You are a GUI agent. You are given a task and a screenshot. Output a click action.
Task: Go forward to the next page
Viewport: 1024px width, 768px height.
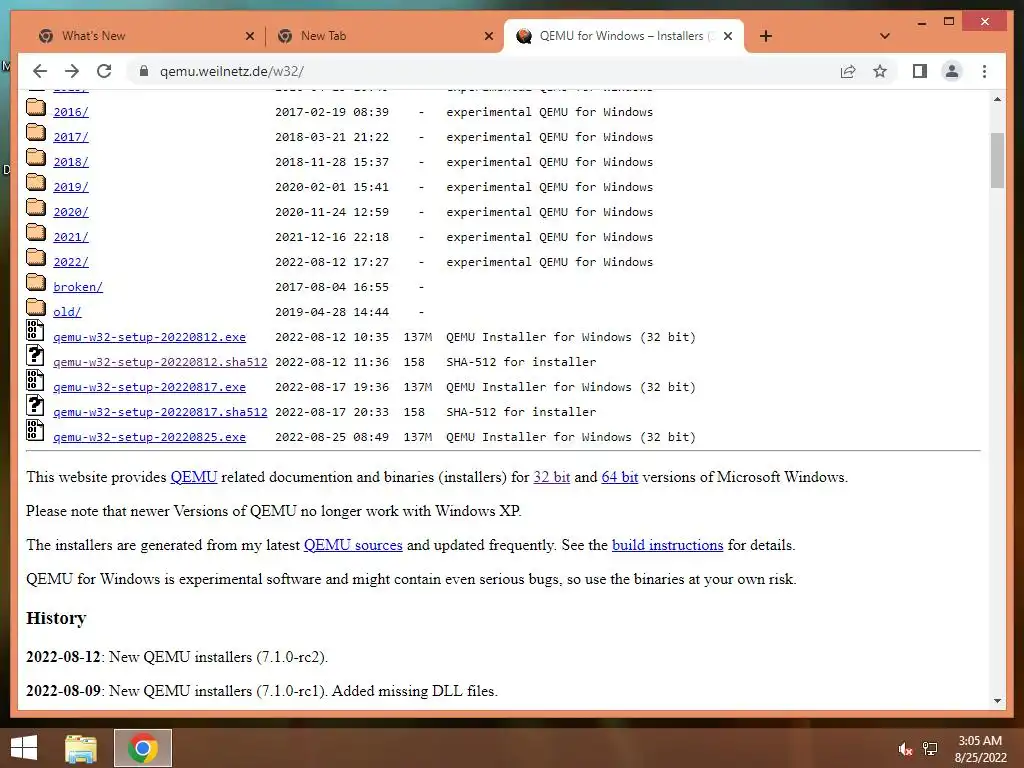pyautogui.click(x=72, y=71)
